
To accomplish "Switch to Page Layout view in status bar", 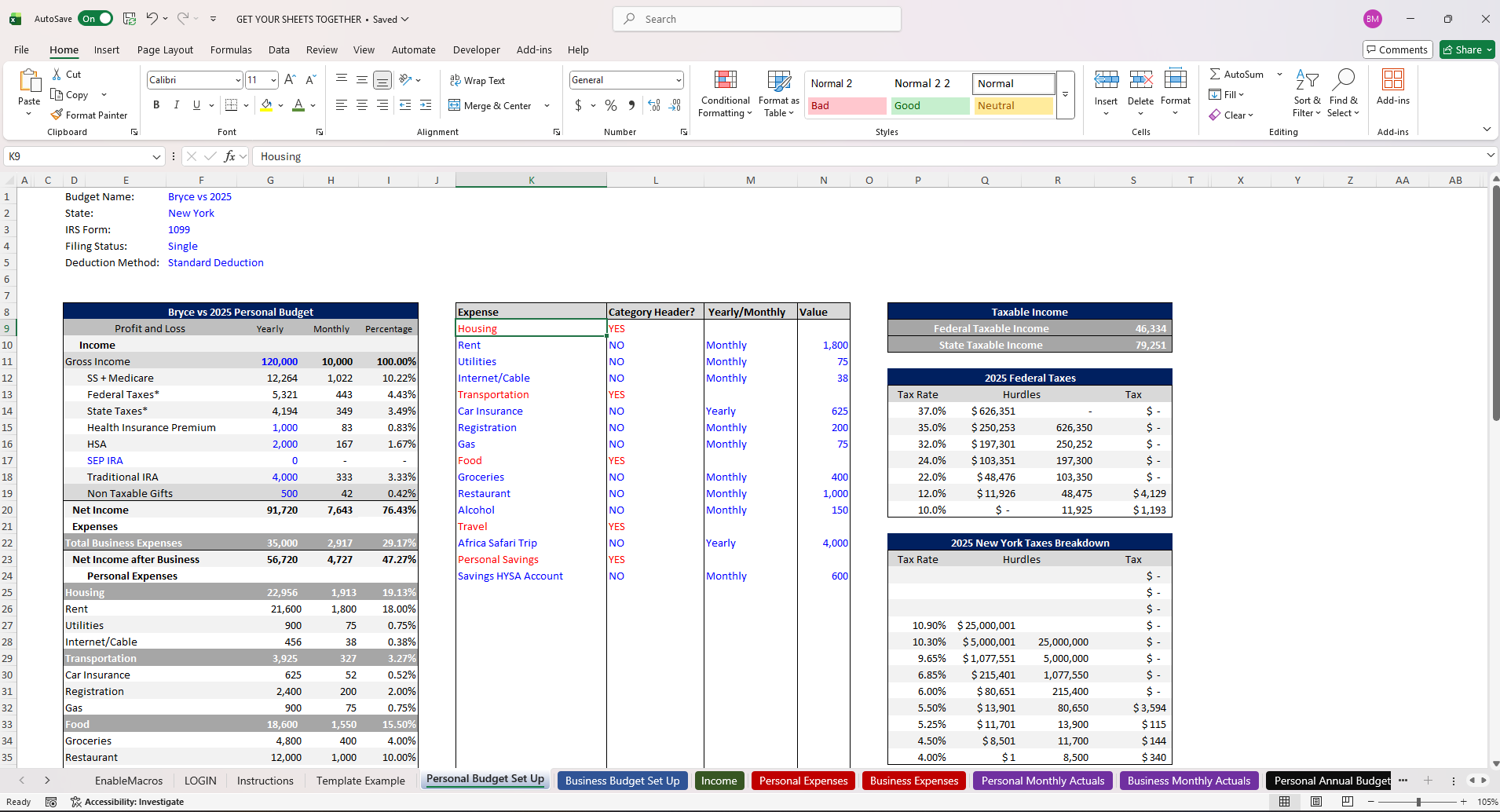I will coord(1316,802).
